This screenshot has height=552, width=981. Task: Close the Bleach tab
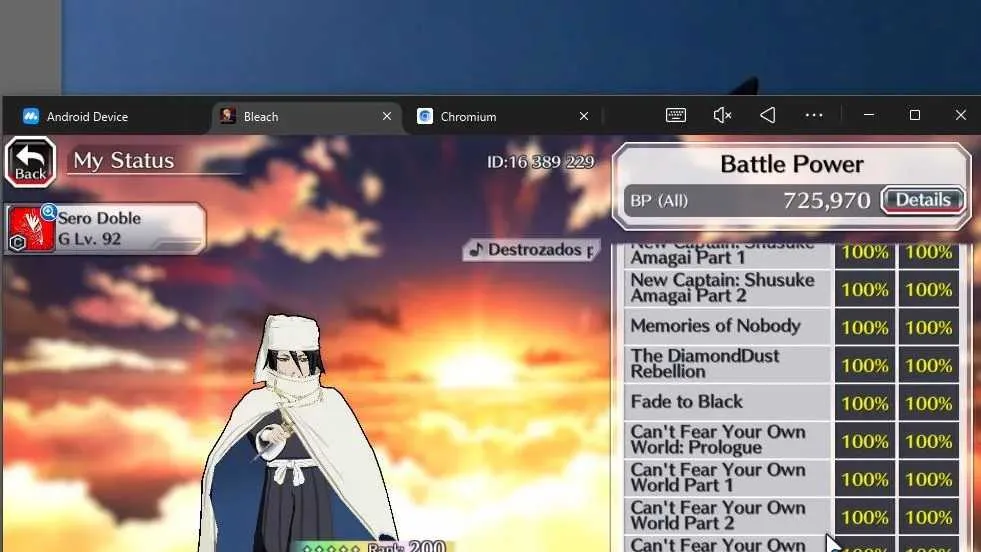click(387, 116)
